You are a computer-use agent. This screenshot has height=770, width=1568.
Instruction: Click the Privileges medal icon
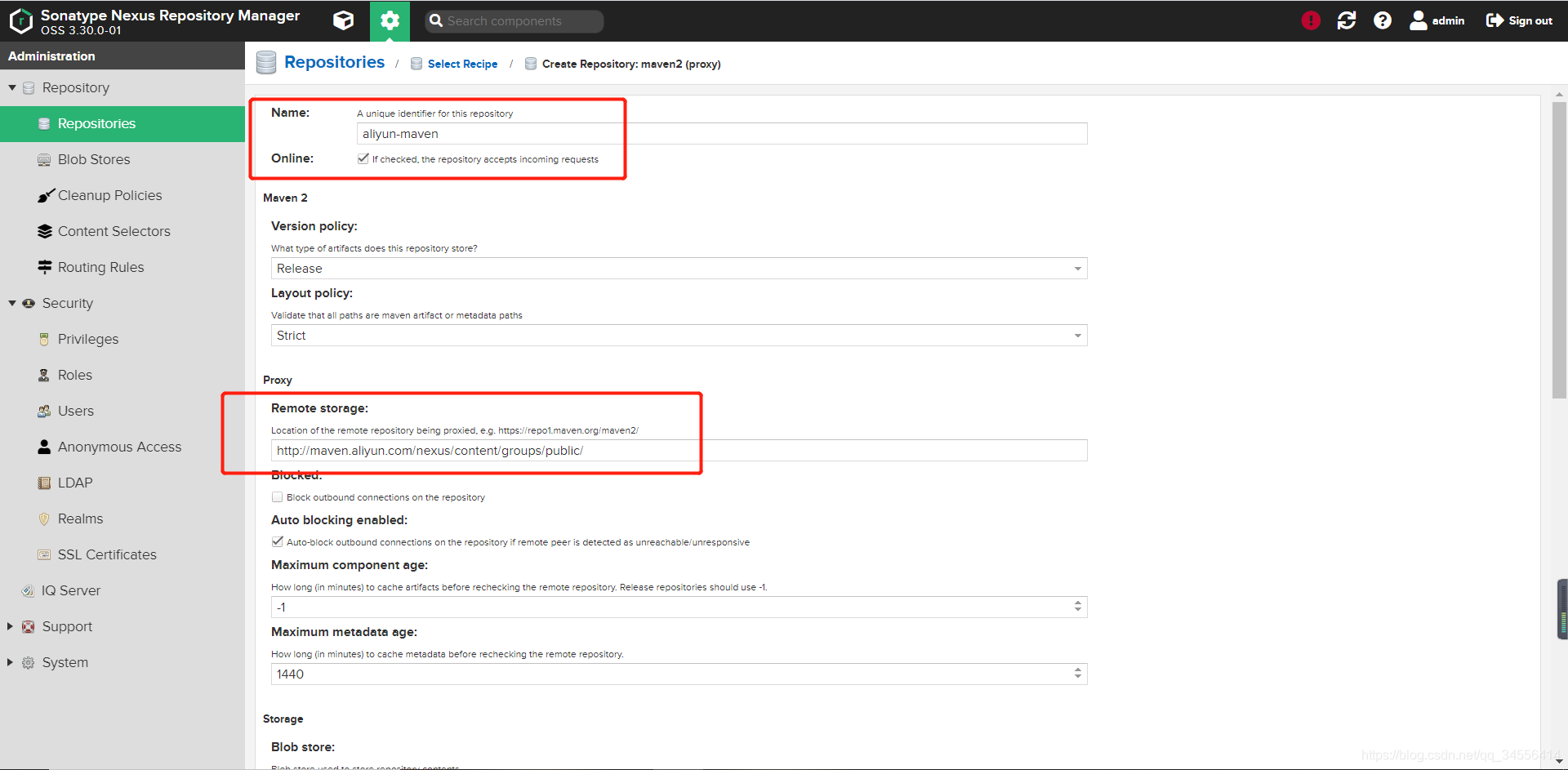[x=44, y=339]
